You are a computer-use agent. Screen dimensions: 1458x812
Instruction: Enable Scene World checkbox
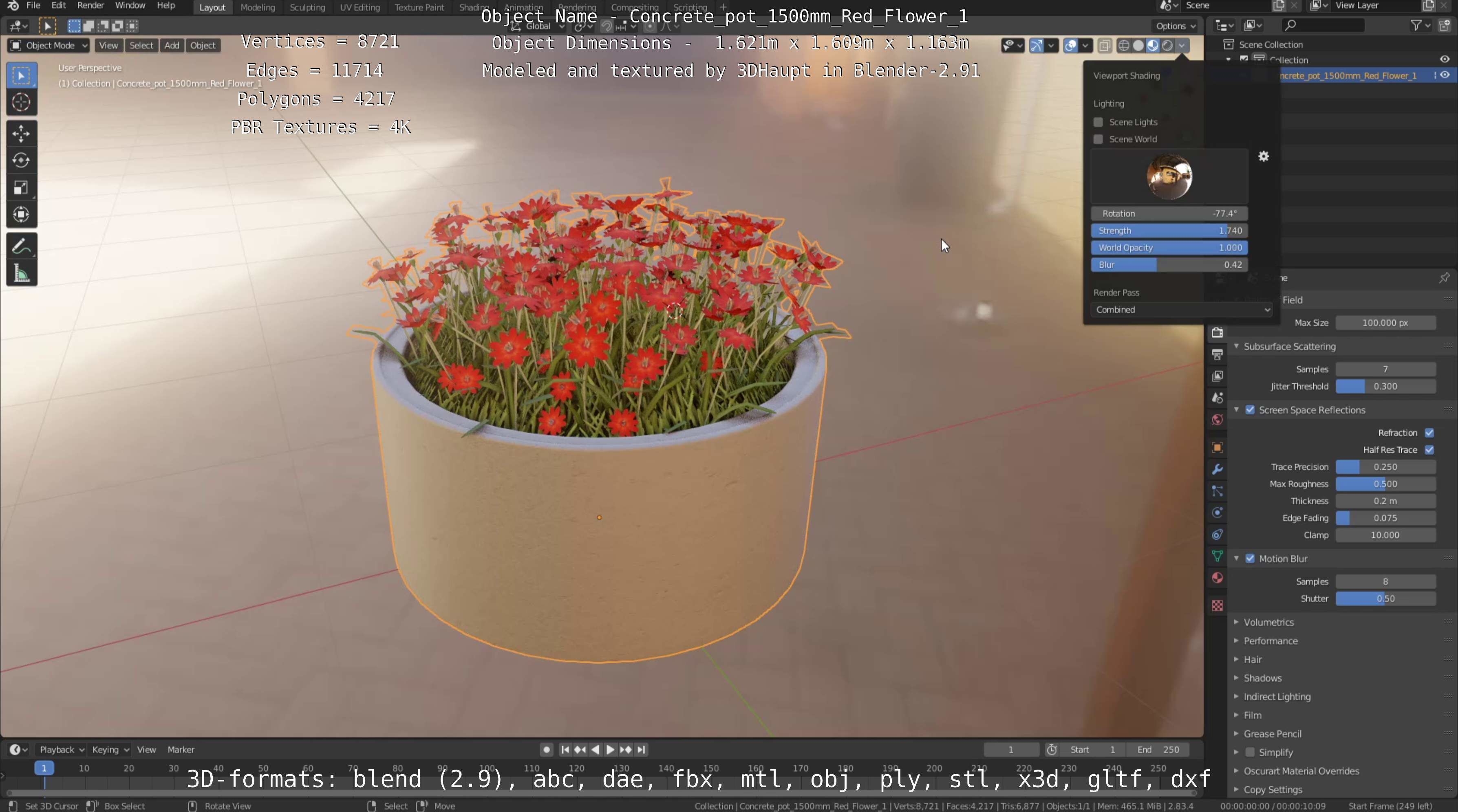click(1098, 139)
